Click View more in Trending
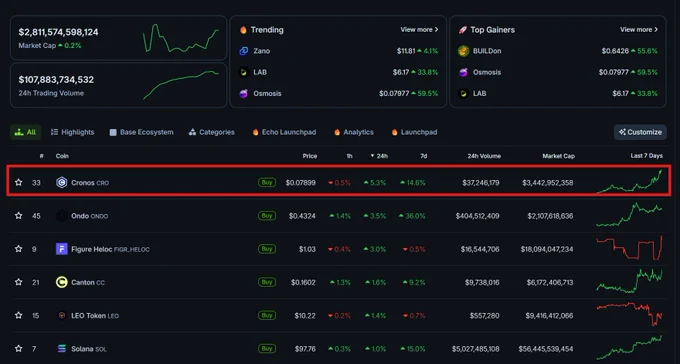This screenshot has height=364, width=680. (419, 30)
